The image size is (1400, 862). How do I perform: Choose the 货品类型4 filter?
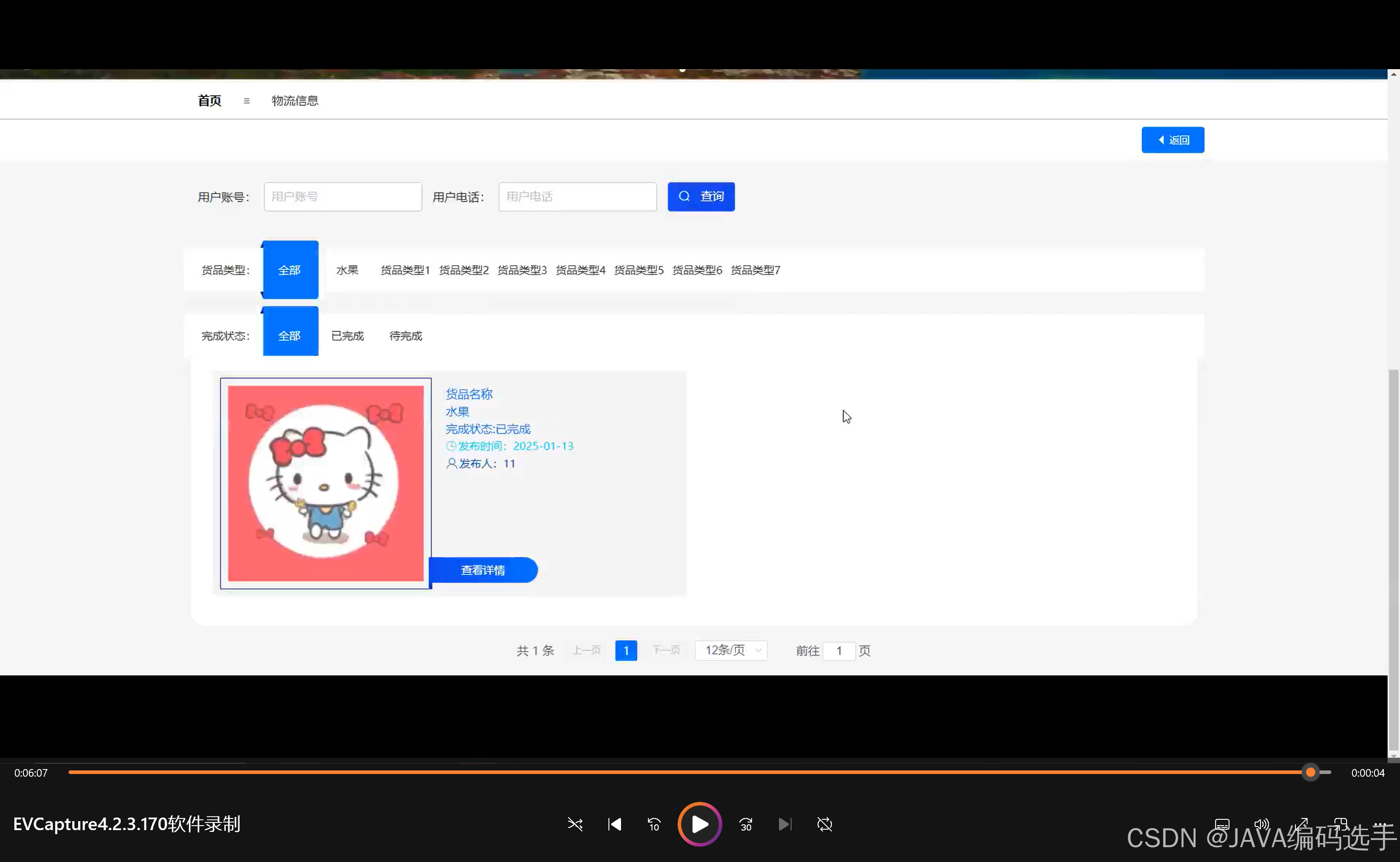click(581, 270)
